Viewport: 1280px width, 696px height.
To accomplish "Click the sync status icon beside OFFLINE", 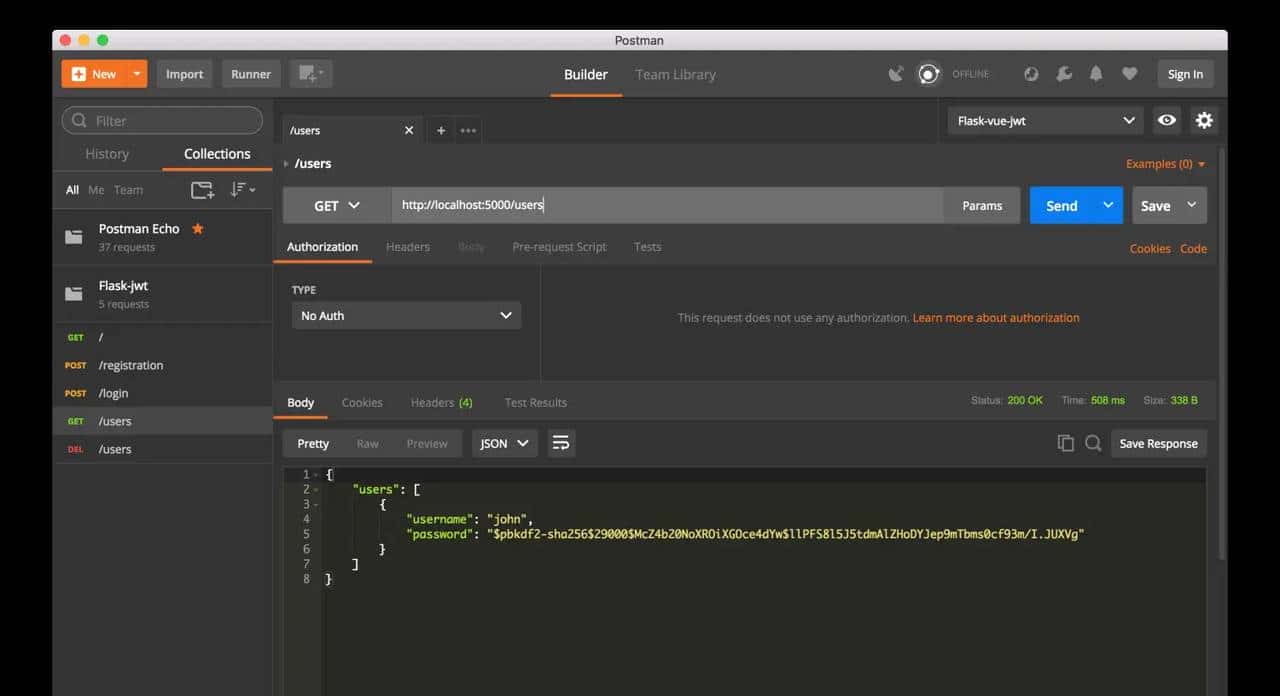I will [929, 74].
